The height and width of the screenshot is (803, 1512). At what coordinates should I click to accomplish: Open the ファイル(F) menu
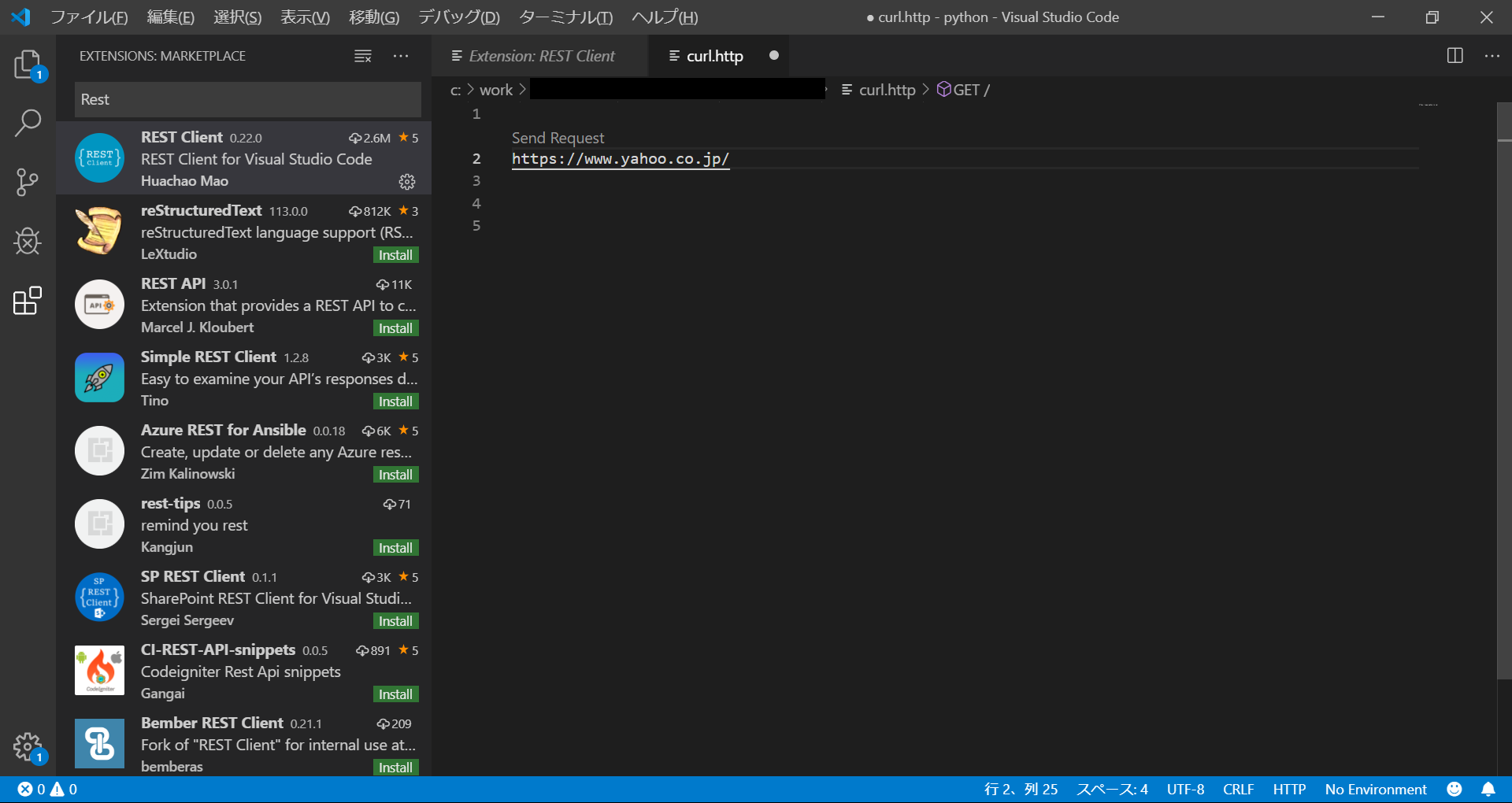[89, 17]
